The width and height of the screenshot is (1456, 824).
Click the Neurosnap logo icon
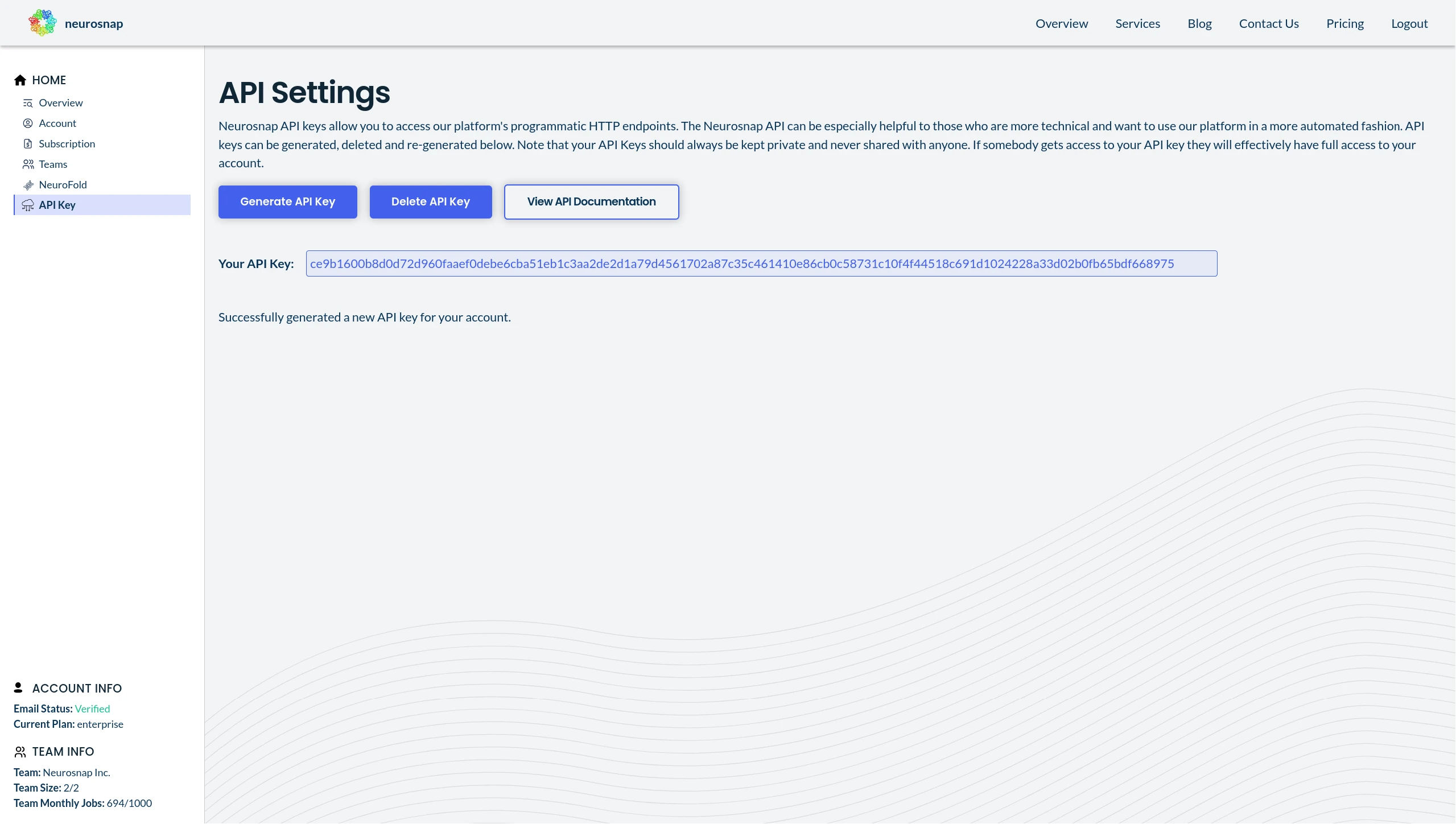[x=42, y=23]
